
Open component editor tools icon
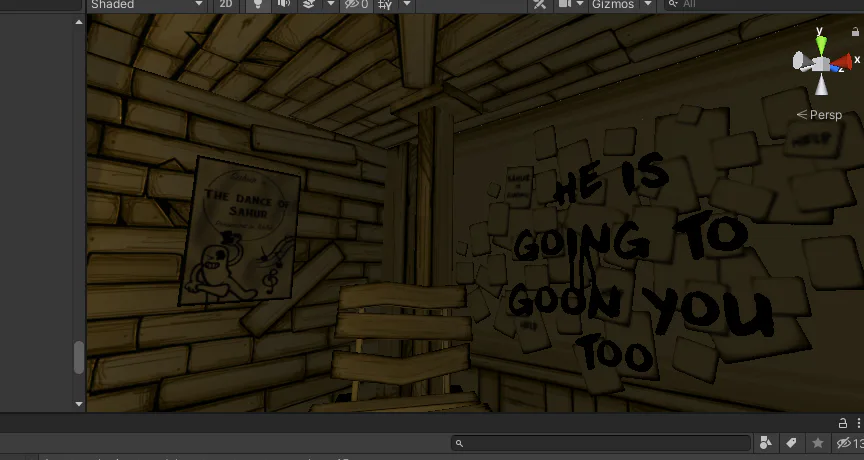[539, 4]
